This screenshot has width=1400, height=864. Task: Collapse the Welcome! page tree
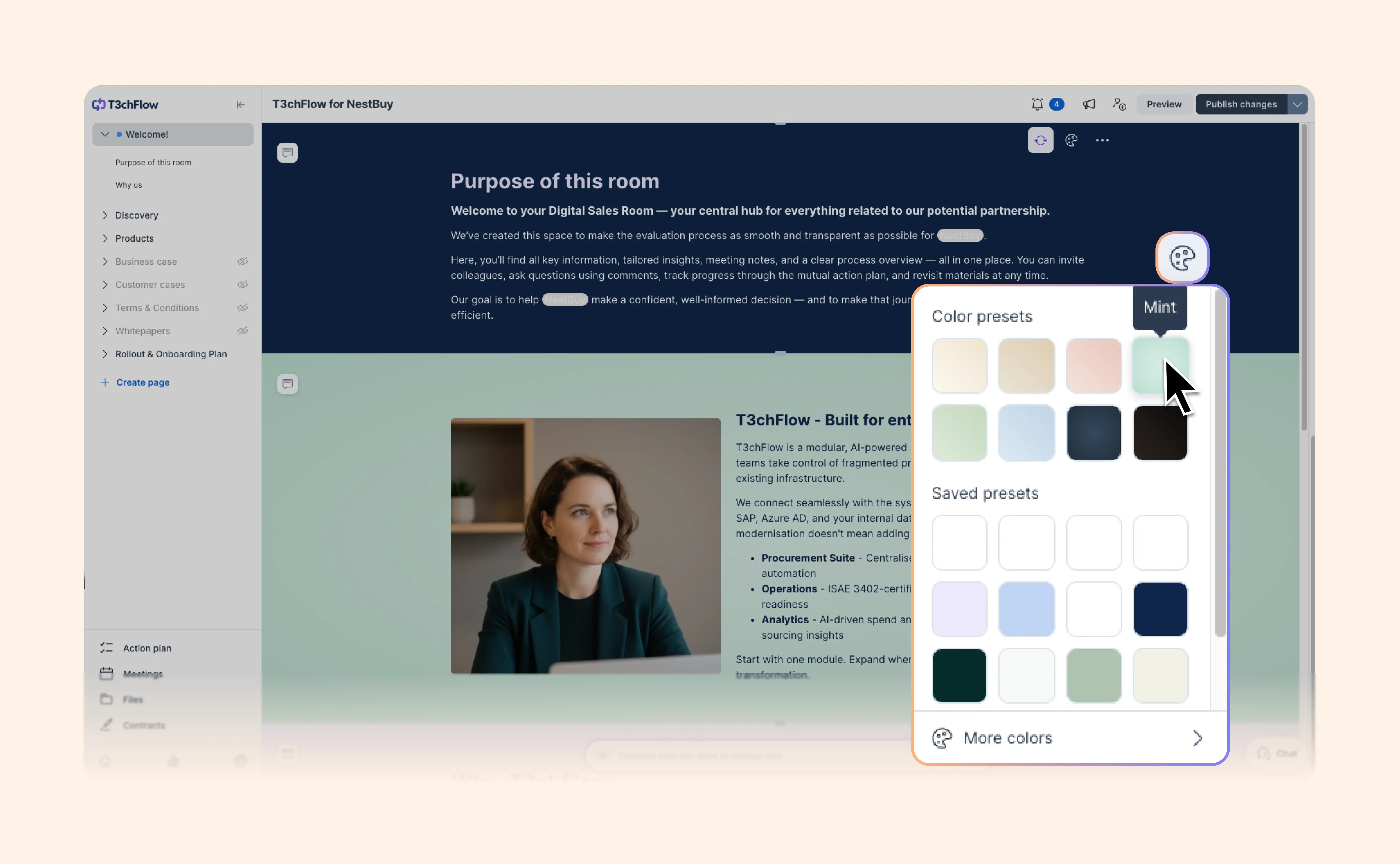(x=105, y=134)
